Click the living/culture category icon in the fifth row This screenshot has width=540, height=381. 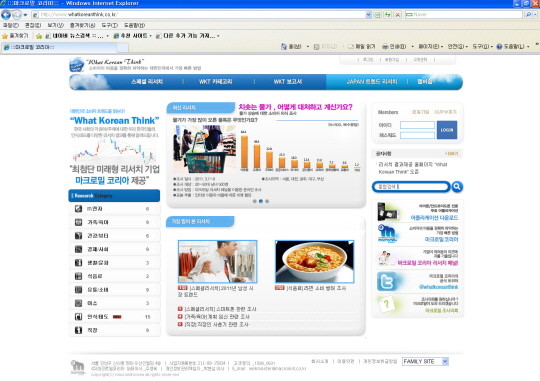(79, 262)
